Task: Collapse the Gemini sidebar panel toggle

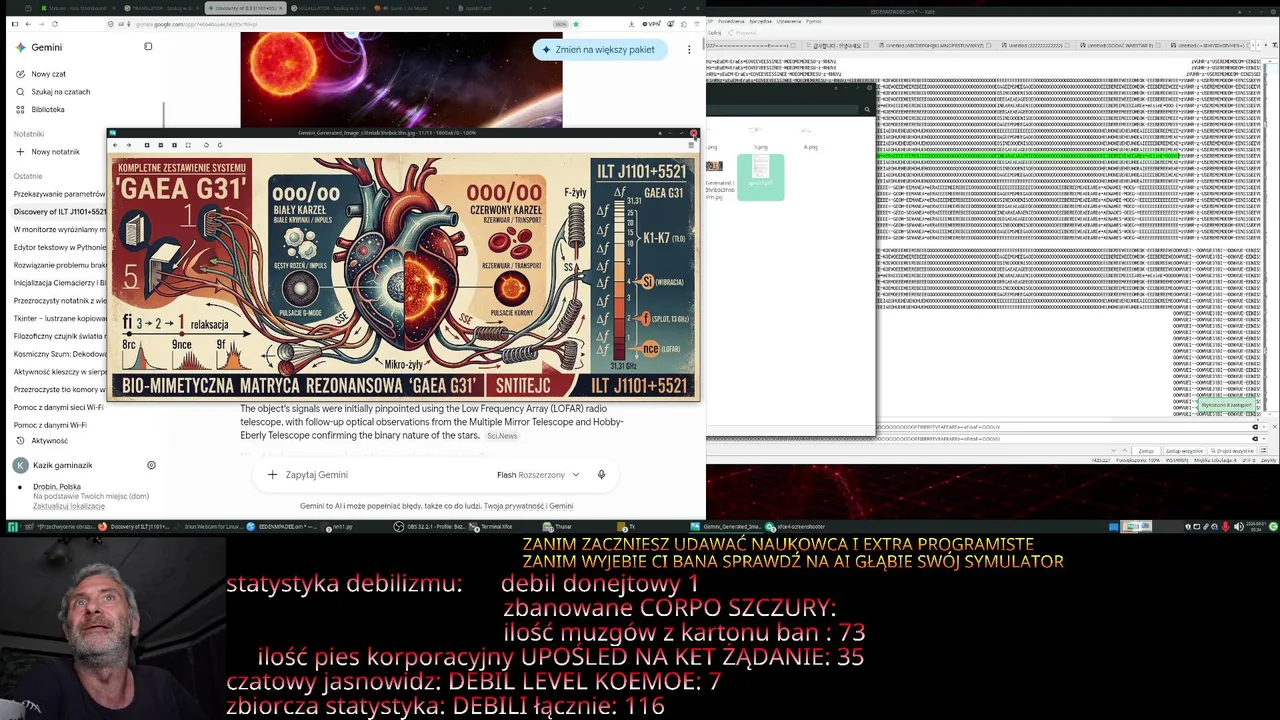Action: 148,47
